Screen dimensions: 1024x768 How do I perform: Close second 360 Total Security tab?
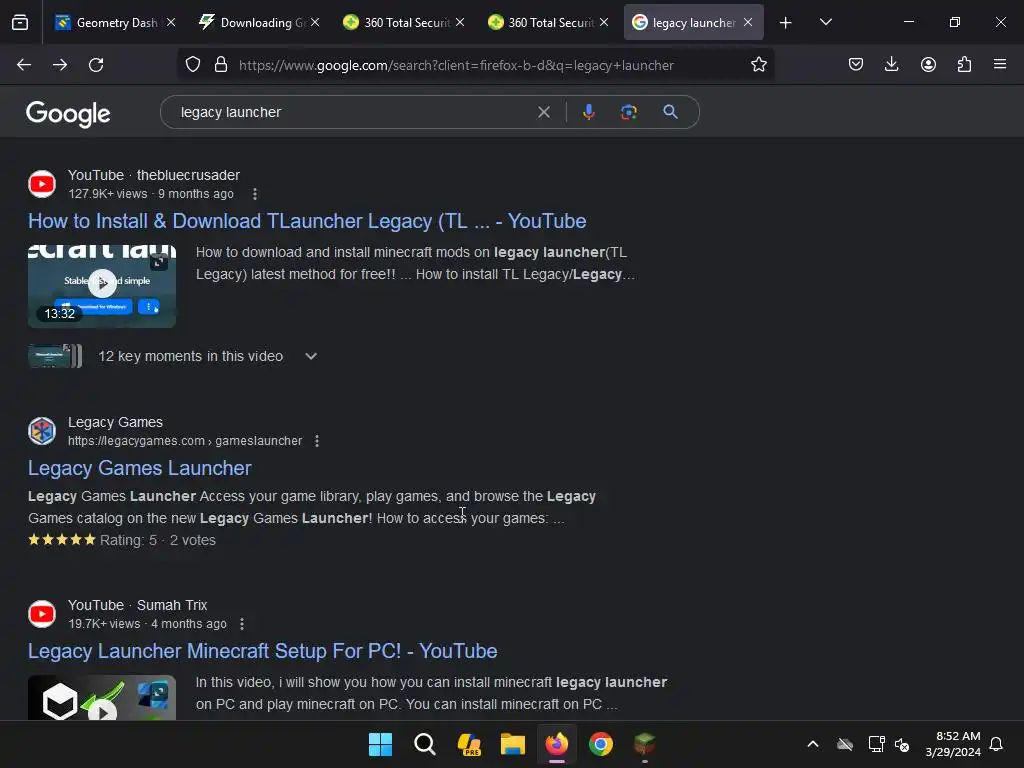pos(604,22)
